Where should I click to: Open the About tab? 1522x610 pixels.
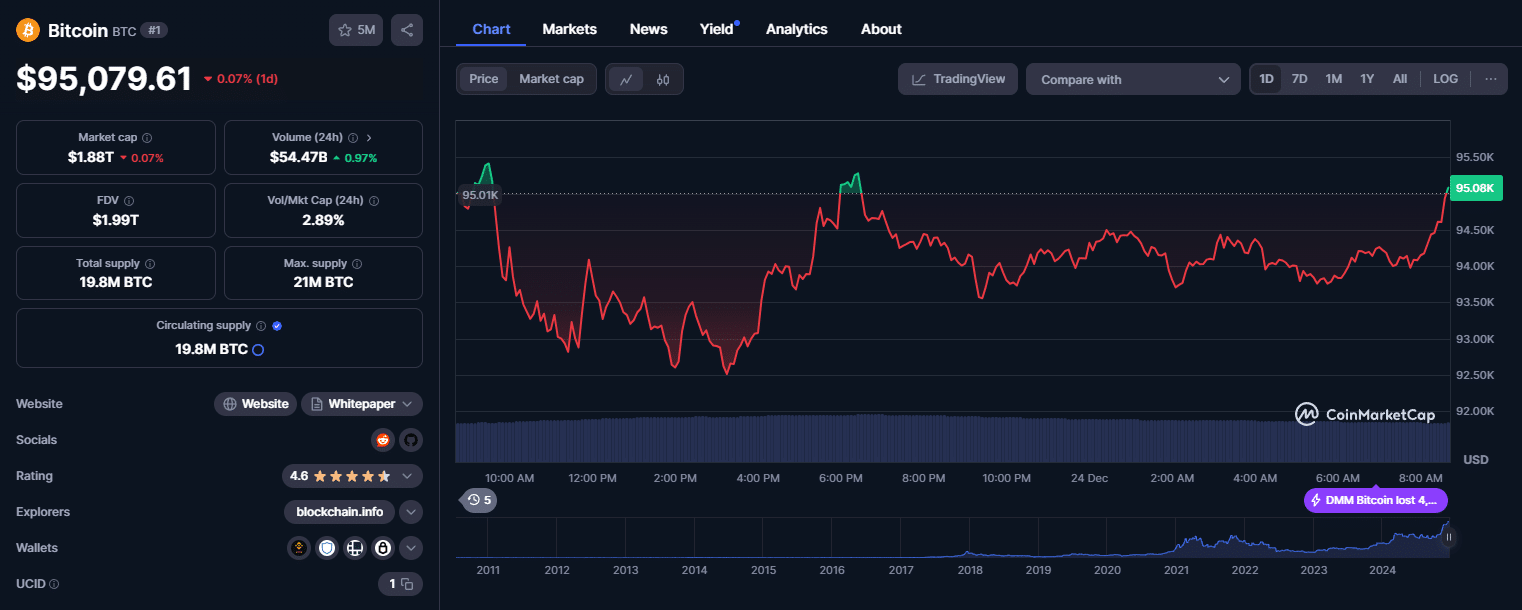click(x=881, y=29)
